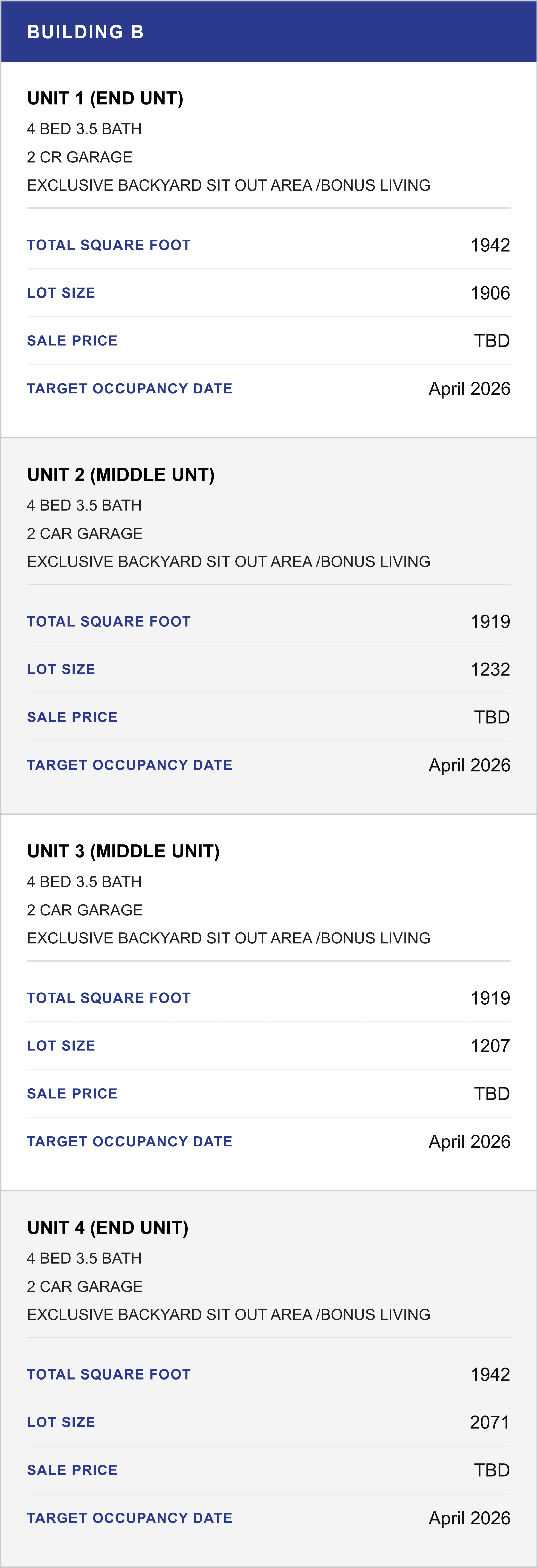Image resolution: width=538 pixels, height=1568 pixels.
Task: Select Unit 3's "4 BED 3.5 BATH" line
Action: point(84,881)
